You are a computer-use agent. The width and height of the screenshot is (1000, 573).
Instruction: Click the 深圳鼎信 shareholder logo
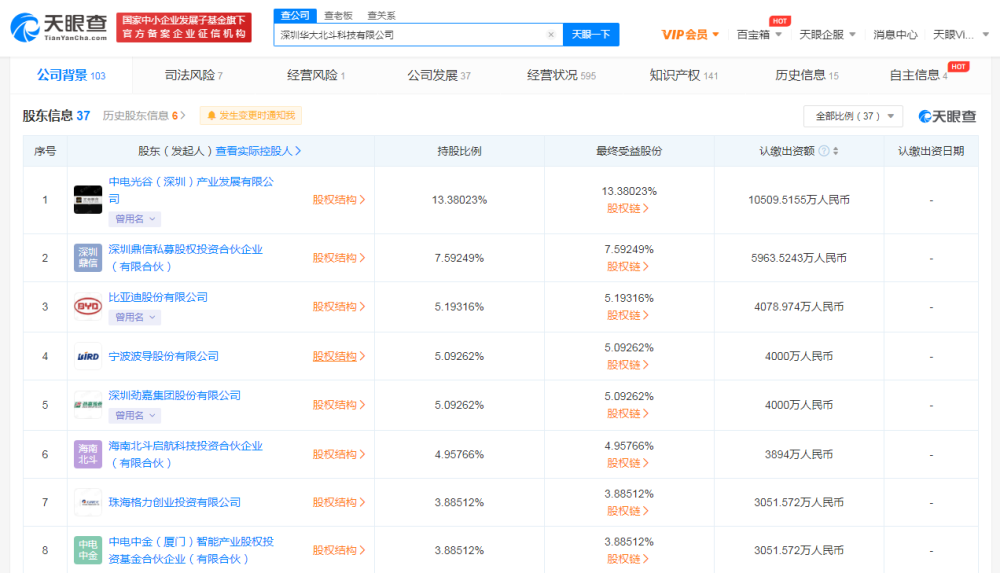coord(88,257)
